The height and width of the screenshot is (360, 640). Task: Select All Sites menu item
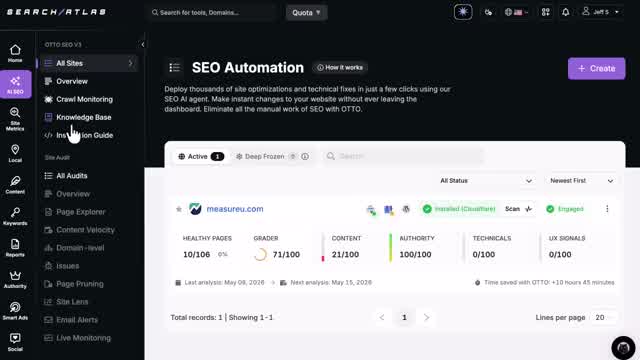coord(88,63)
